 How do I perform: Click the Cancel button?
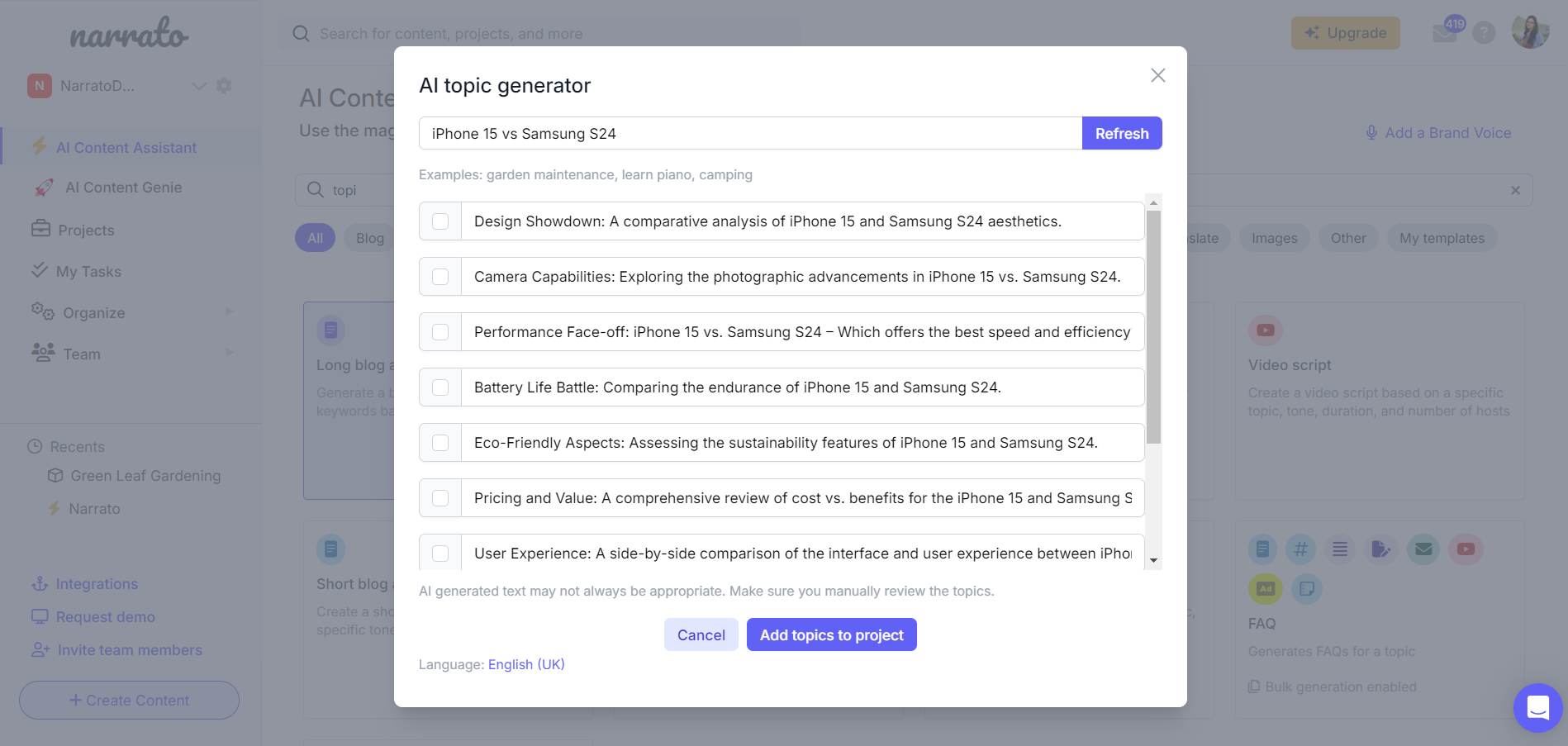click(x=701, y=634)
